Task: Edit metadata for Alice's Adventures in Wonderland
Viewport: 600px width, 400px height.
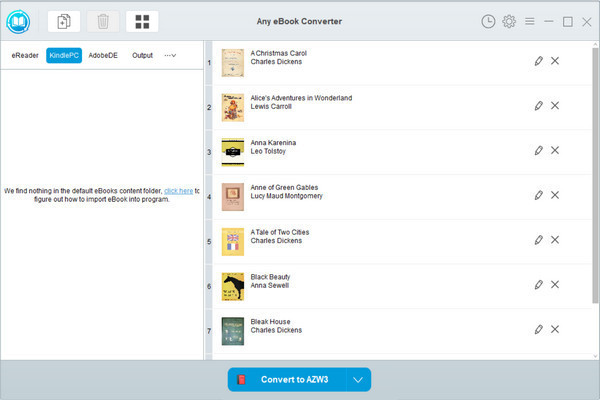Action: click(x=538, y=106)
